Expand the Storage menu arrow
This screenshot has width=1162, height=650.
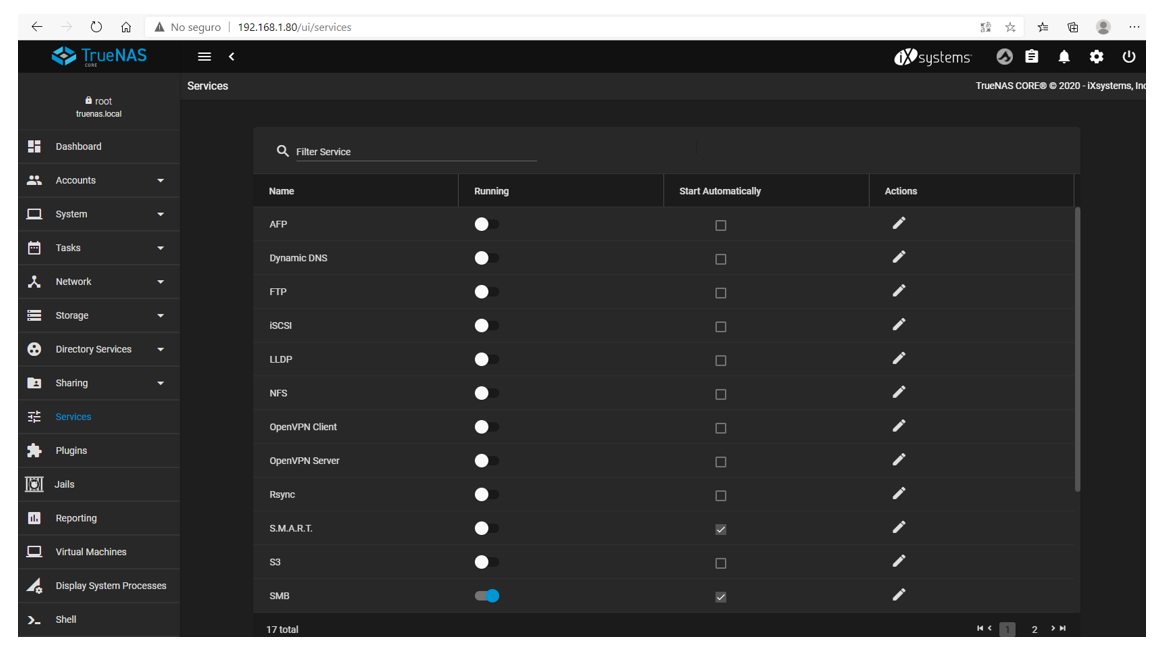(160, 315)
